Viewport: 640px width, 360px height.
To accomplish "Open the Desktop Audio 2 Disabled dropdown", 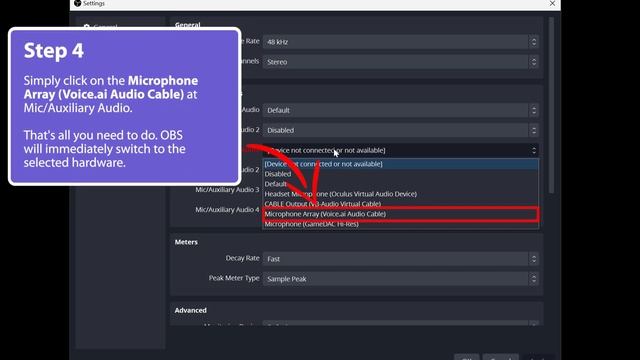I will tap(400, 130).
